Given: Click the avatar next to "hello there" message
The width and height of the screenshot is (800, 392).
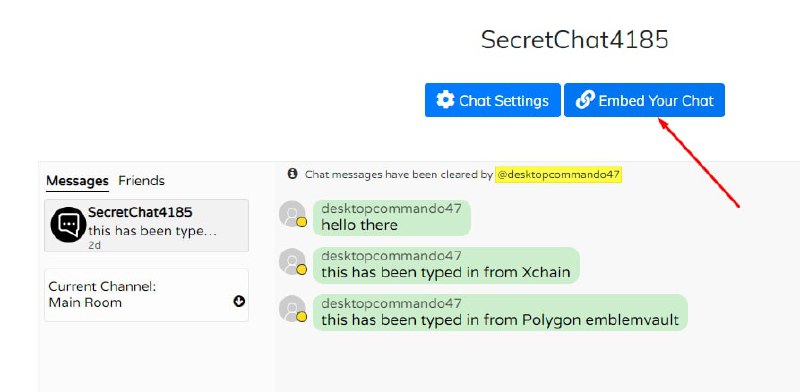Looking at the screenshot, I should pos(292,213).
